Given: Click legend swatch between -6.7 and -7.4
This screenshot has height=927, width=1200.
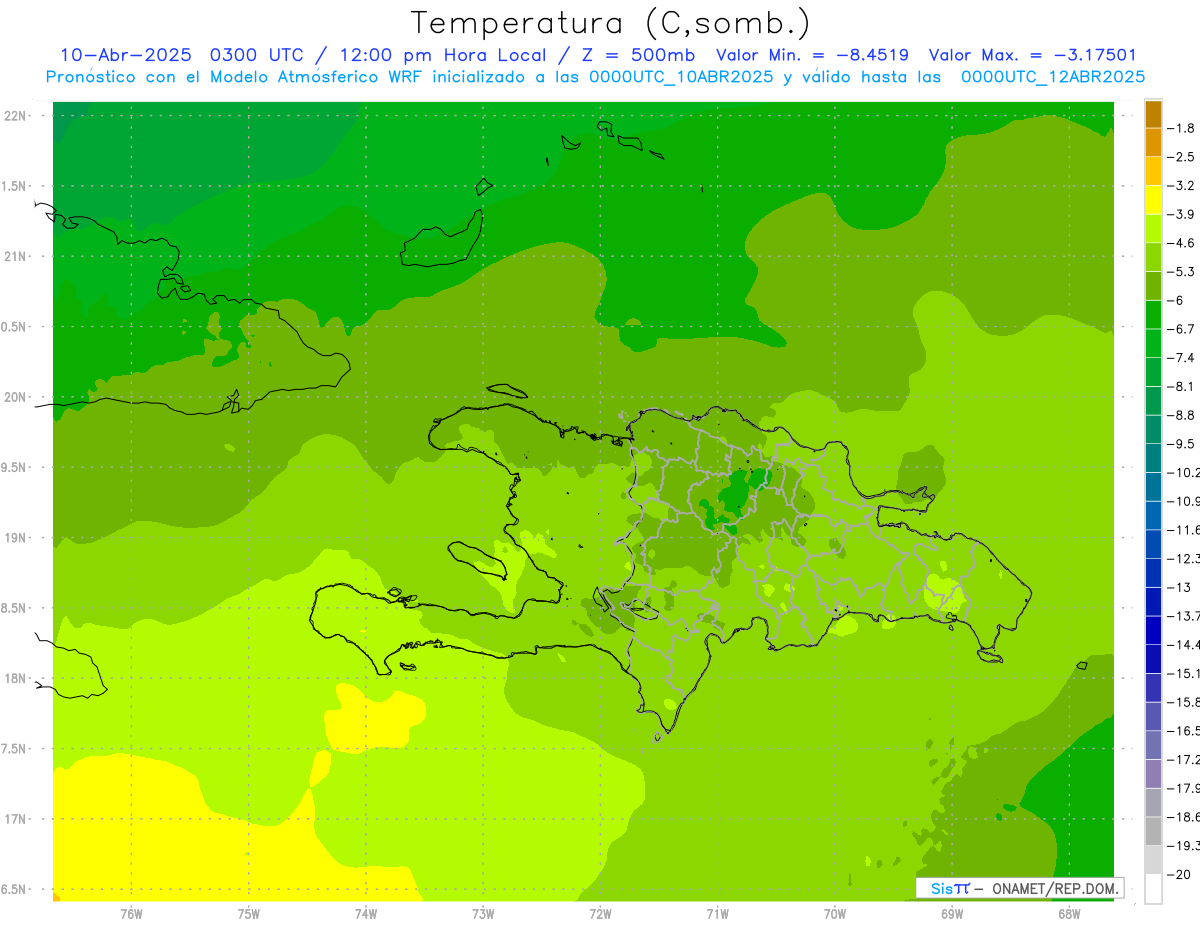Looking at the screenshot, I should click(x=1153, y=343).
